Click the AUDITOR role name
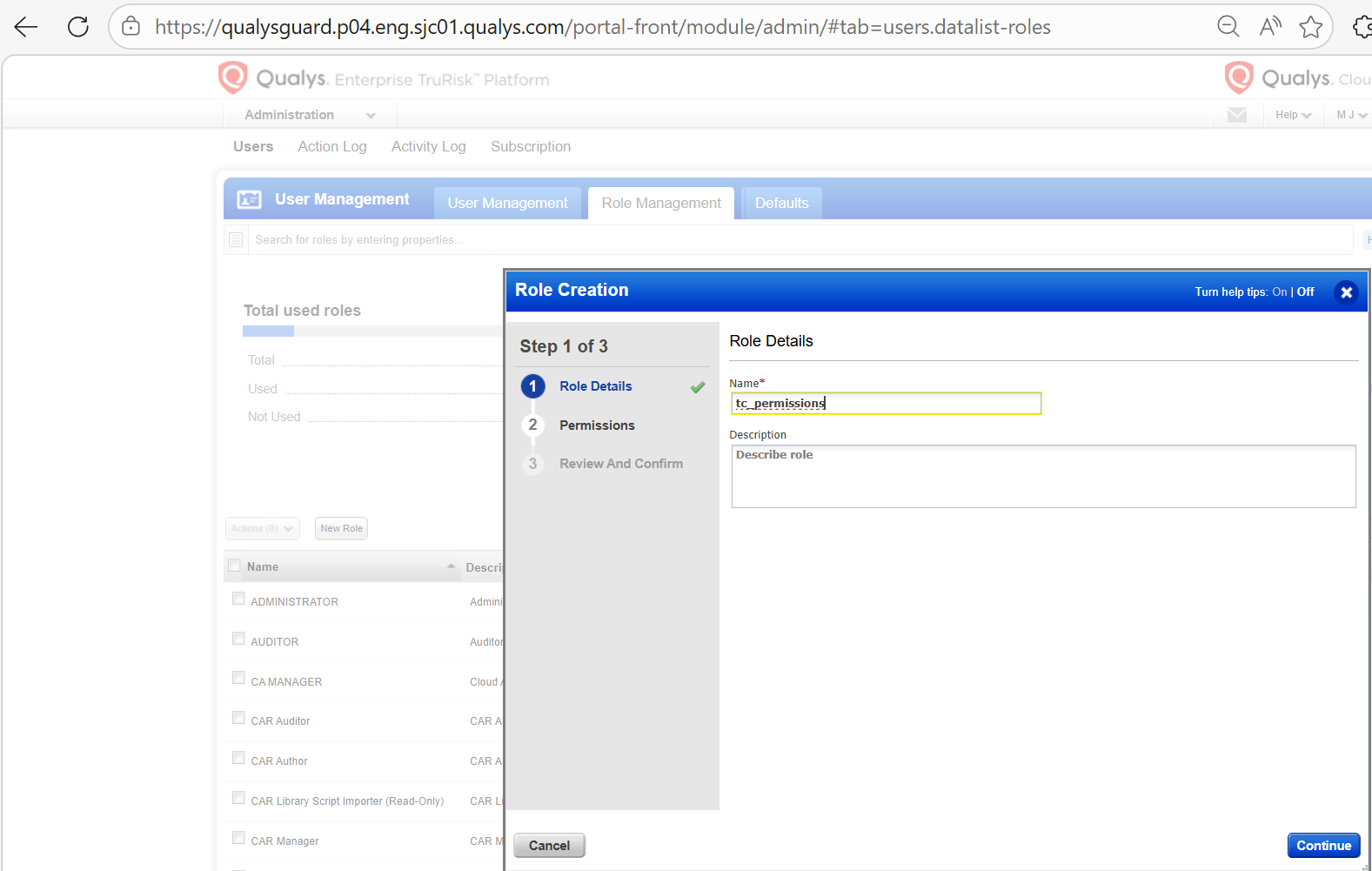This screenshot has height=871, width=1372. click(274, 642)
